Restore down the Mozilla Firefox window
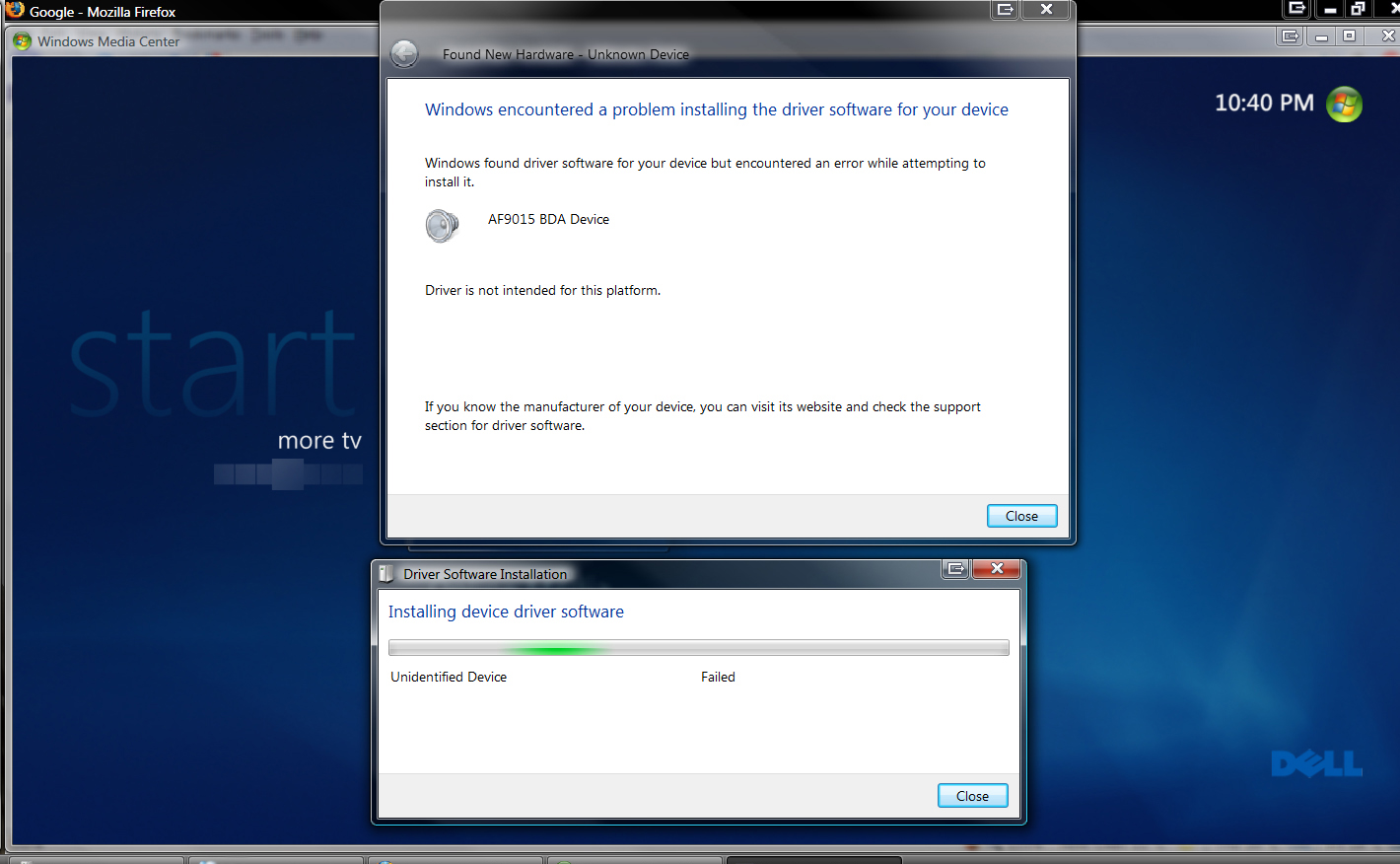Image resolution: width=1400 pixels, height=864 pixels. pos(1358,9)
